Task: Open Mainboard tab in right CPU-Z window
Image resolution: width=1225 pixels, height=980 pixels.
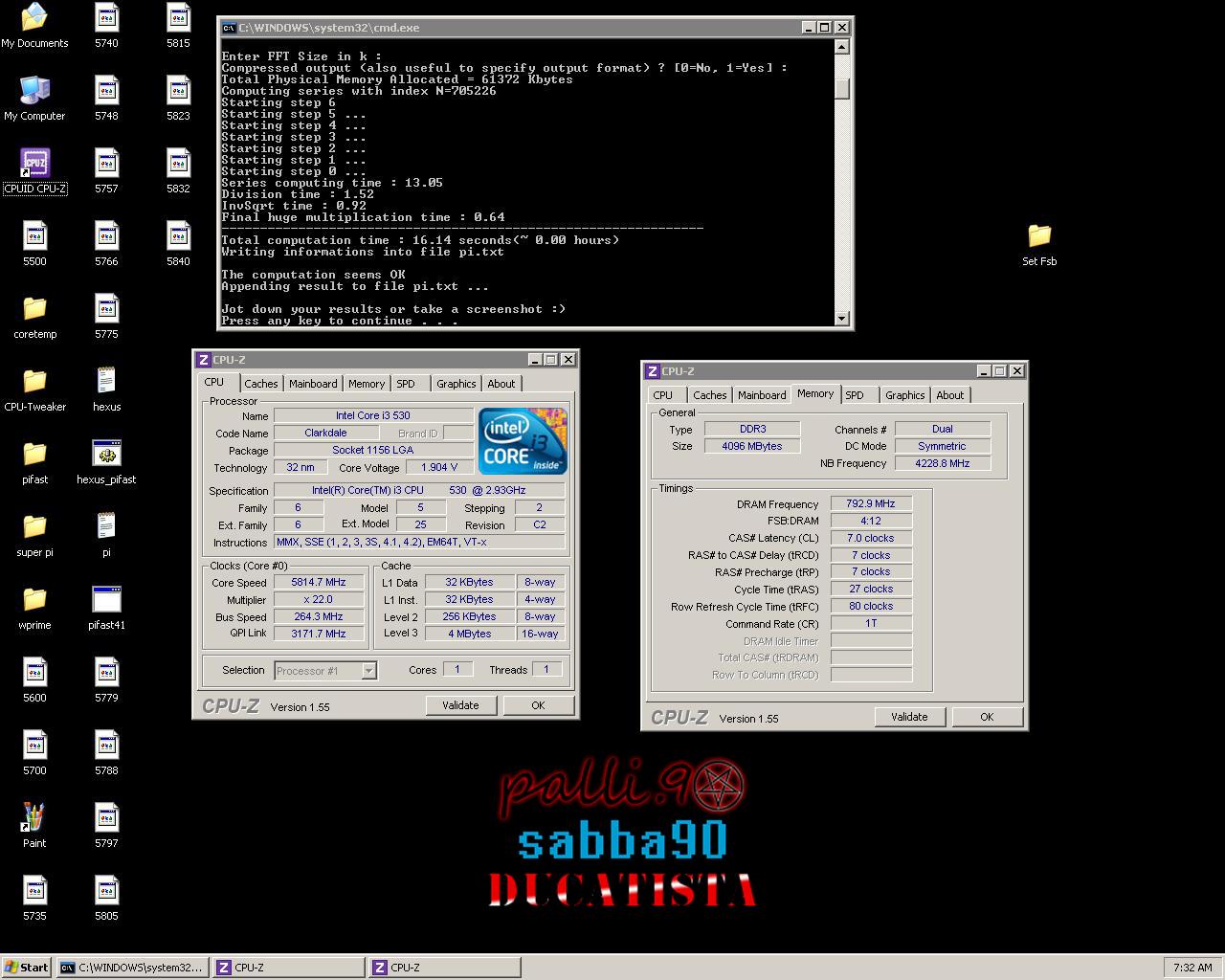Action: (x=762, y=395)
